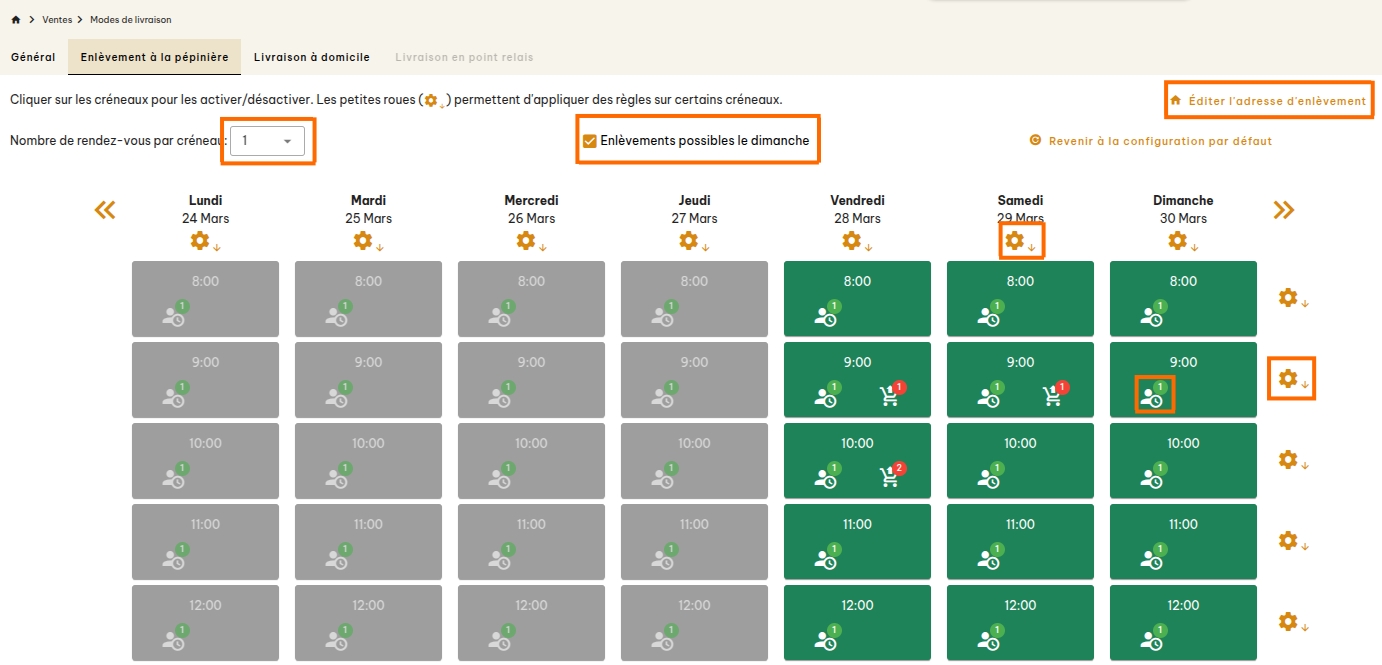
Task: Open the Nombre de rendez-vous par créneau dropdown
Action: [x=268, y=141]
